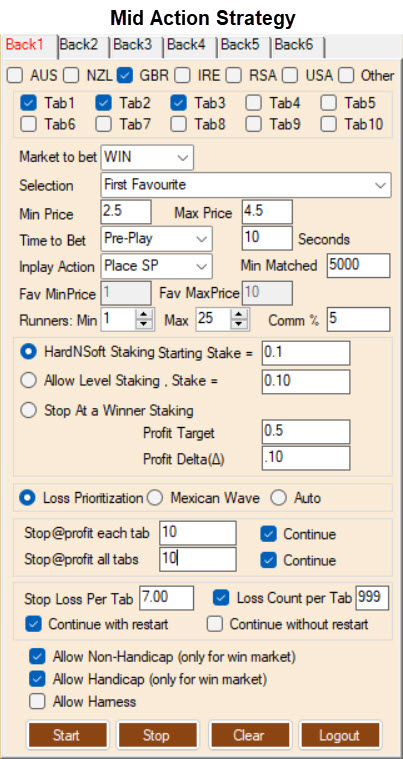Check the AUS country checkbox

[15, 76]
